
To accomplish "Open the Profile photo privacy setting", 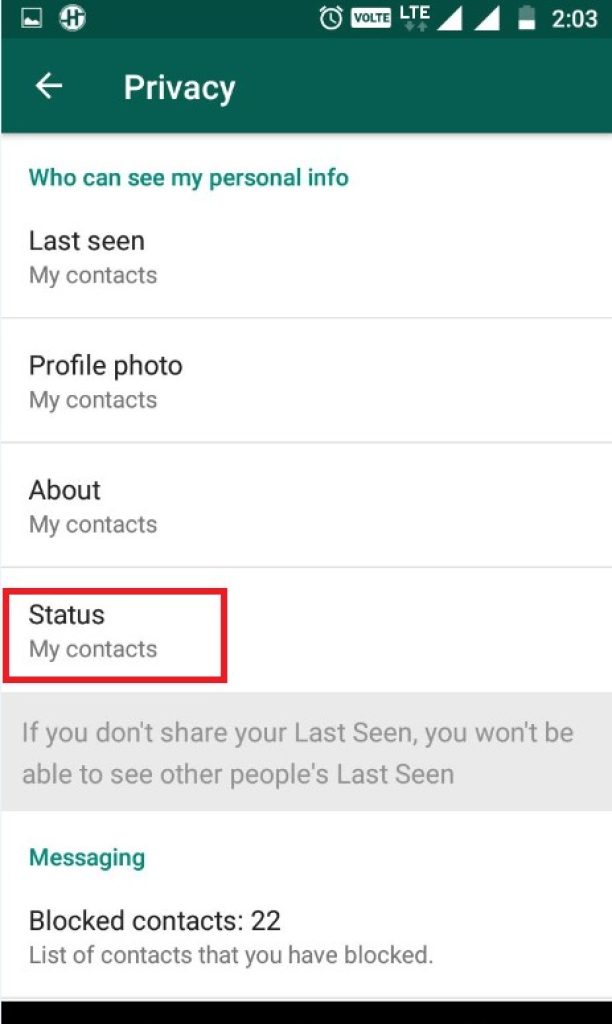I will coord(306,381).
